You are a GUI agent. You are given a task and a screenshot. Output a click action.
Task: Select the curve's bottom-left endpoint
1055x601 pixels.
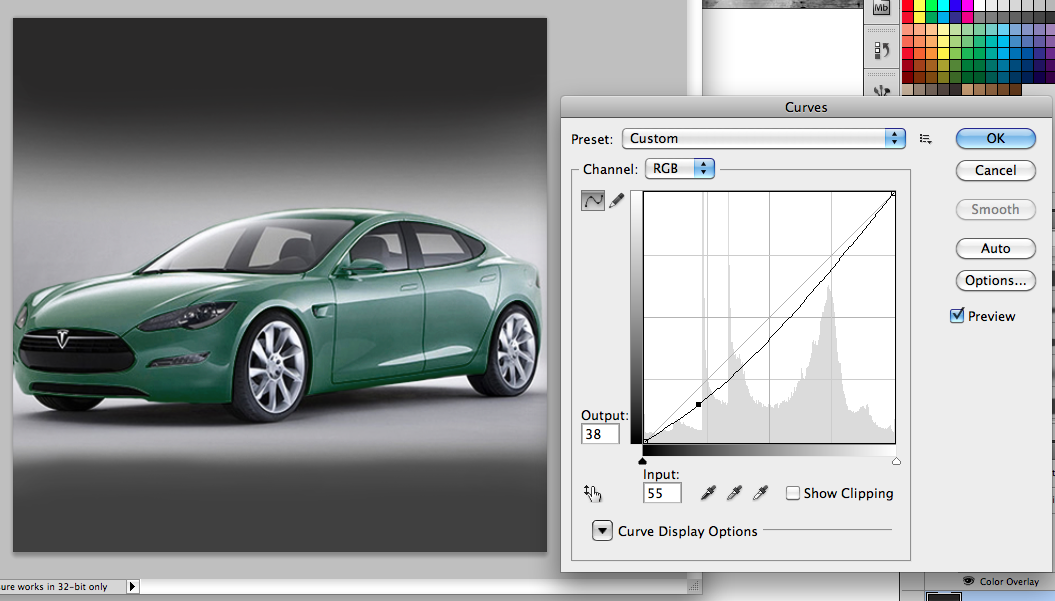[645, 441]
